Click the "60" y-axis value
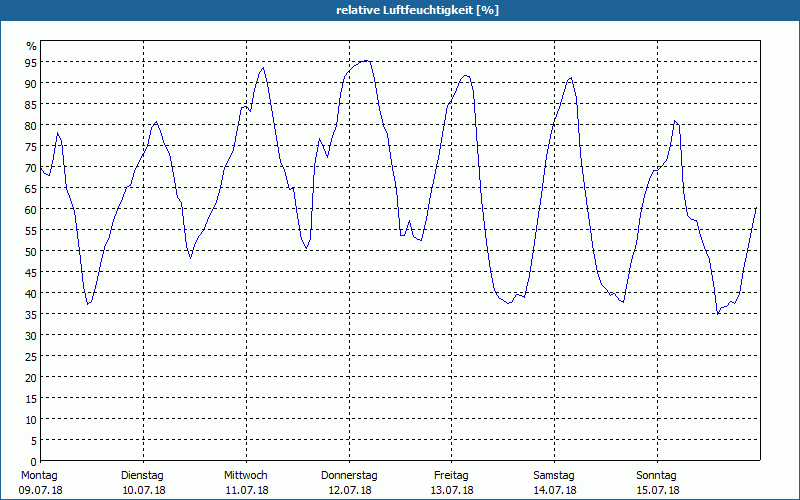 [31, 209]
